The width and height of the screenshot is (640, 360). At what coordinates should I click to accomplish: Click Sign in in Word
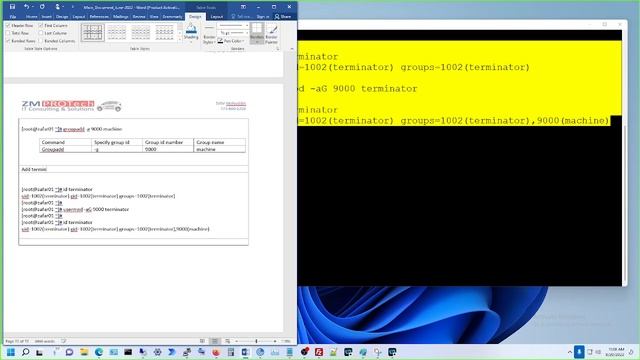tap(262, 16)
